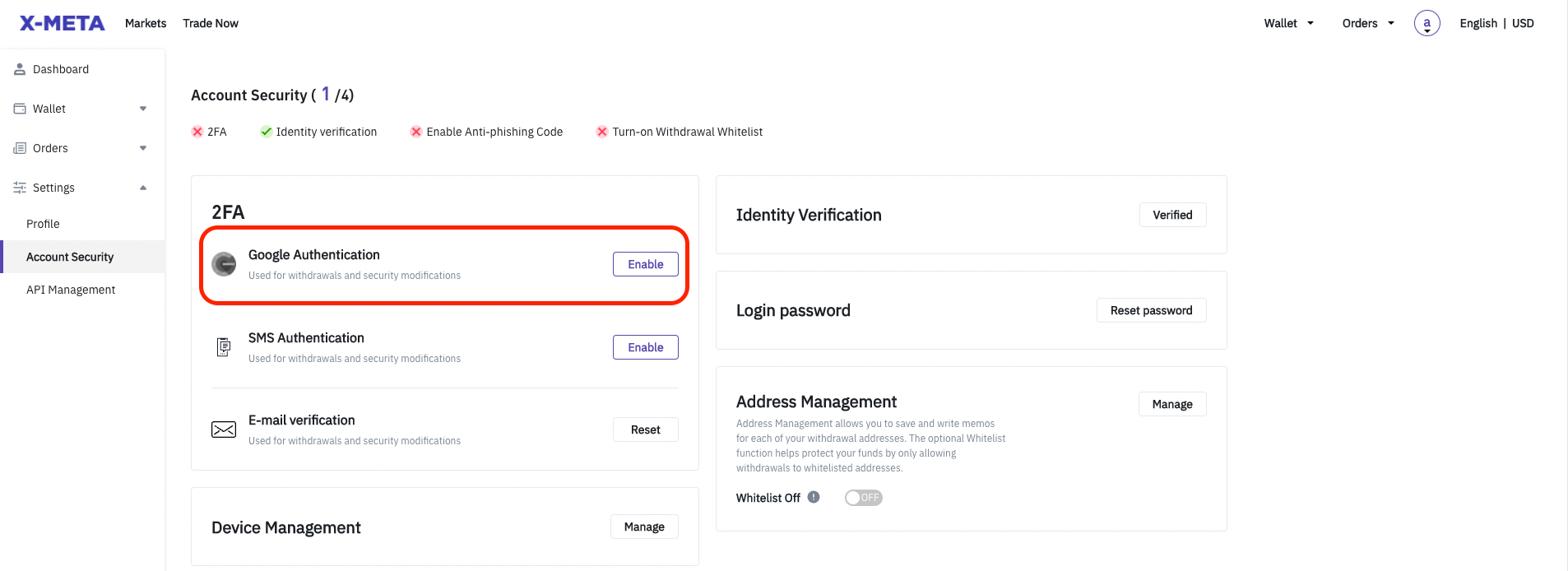Click the Dashboard icon in the sidebar
1568x571 pixels.
point(20,68)
